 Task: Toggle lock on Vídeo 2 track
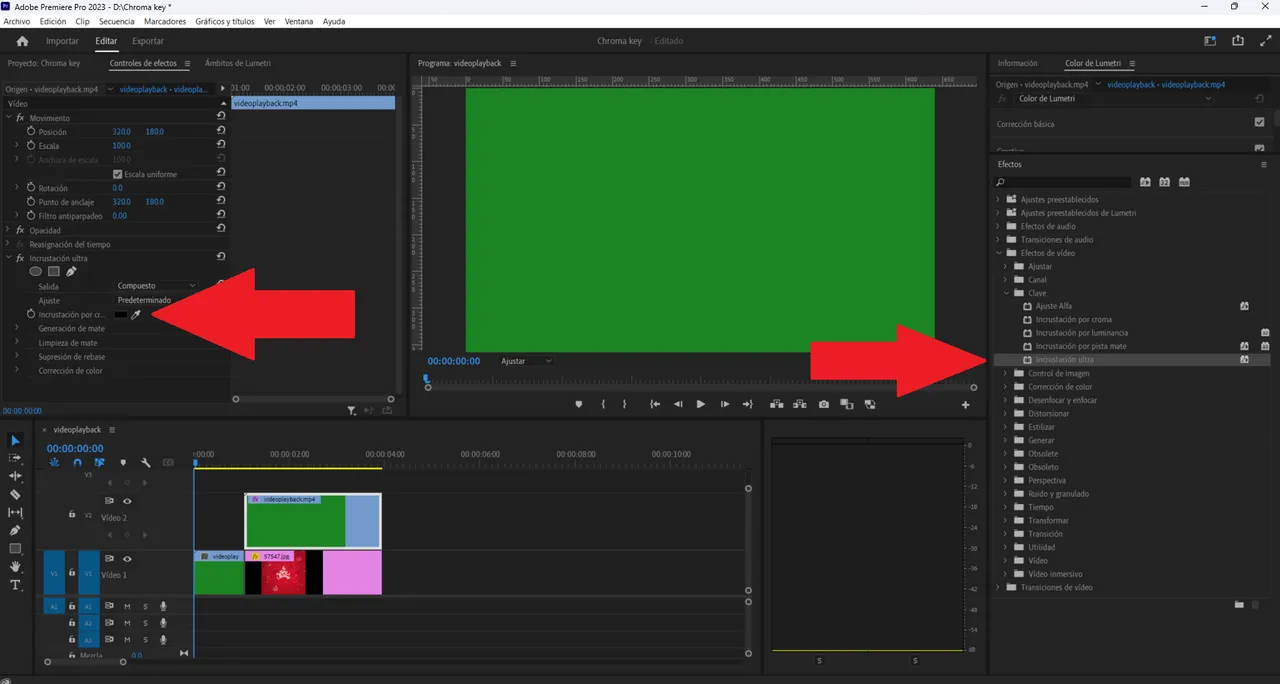point(72,514)
